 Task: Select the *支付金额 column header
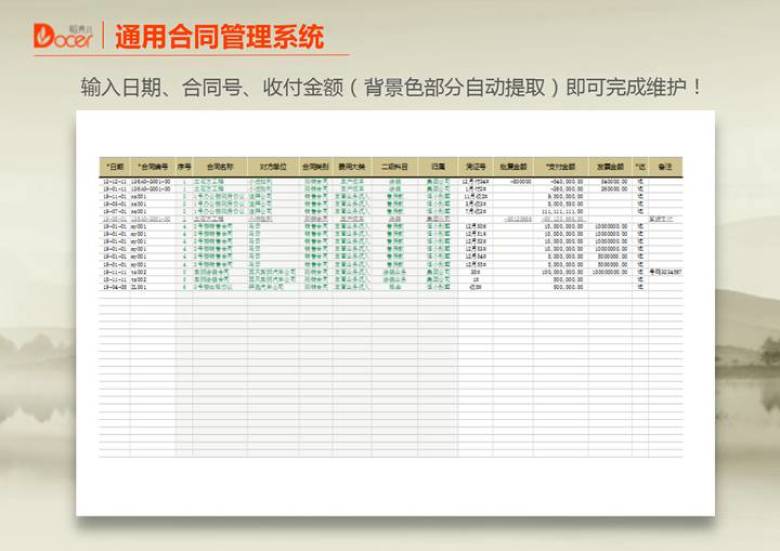561,167
